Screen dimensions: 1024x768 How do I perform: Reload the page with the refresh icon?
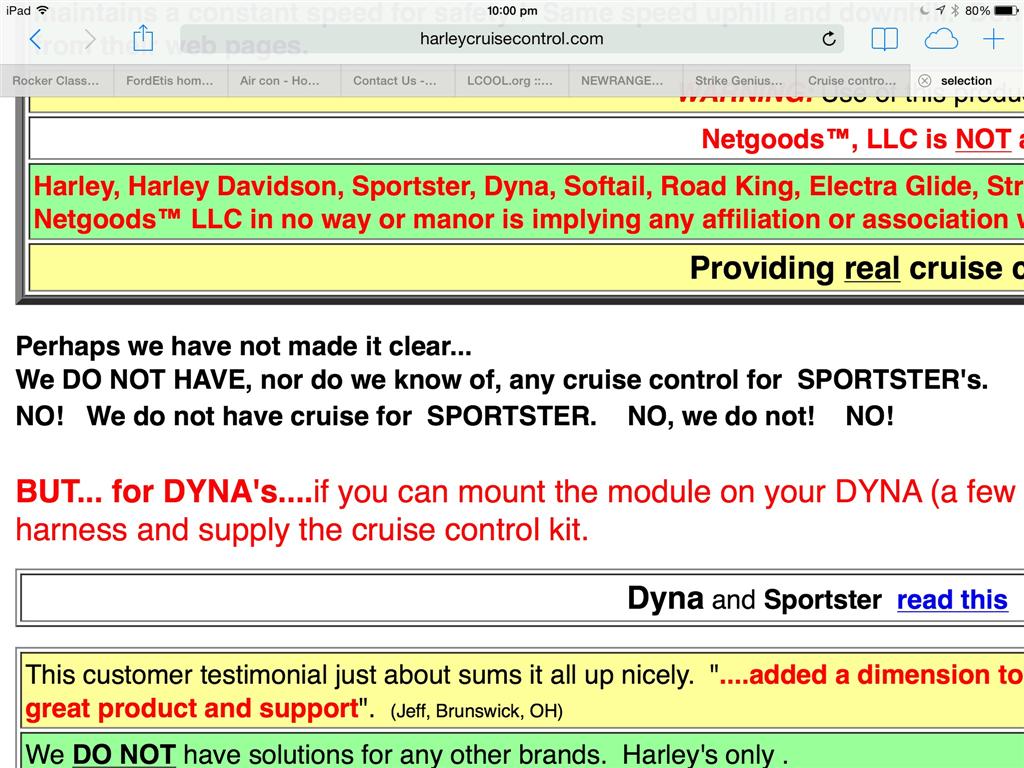(x=829, y=39)
